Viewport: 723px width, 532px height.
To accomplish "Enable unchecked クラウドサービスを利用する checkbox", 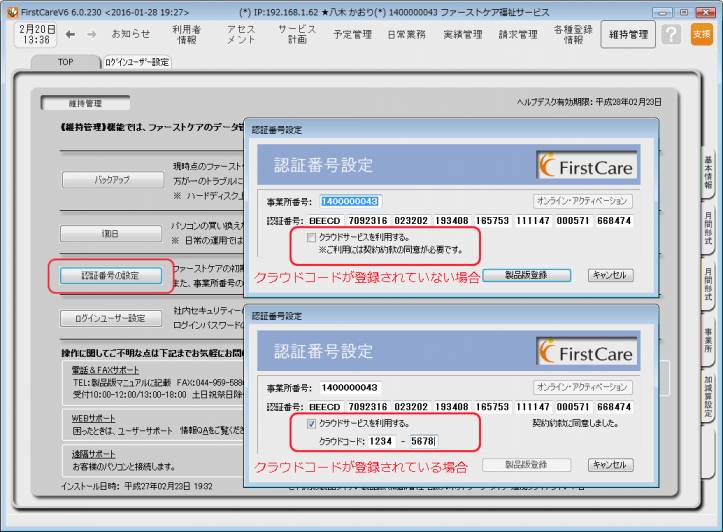I will [x=312, y=237].
